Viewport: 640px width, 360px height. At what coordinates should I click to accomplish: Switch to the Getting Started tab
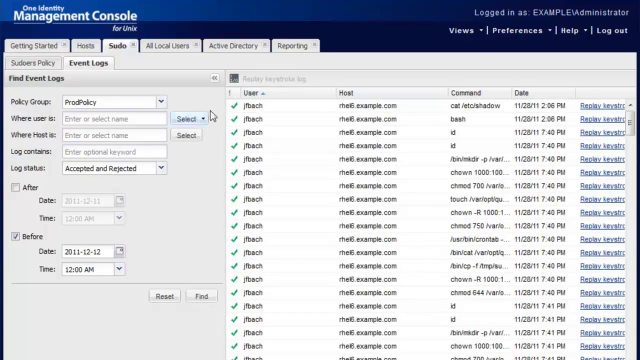click(x=34, y=46)
